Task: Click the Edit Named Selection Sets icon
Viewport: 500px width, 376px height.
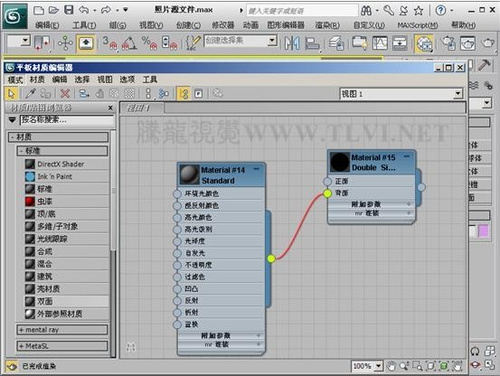Action: click(x=192, y=43)
